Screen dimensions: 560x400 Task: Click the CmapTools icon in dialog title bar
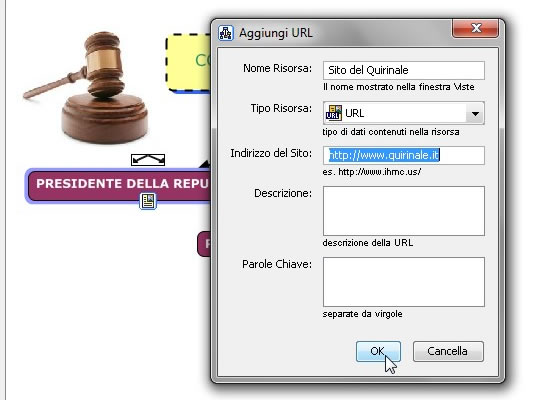pos(226,33)
